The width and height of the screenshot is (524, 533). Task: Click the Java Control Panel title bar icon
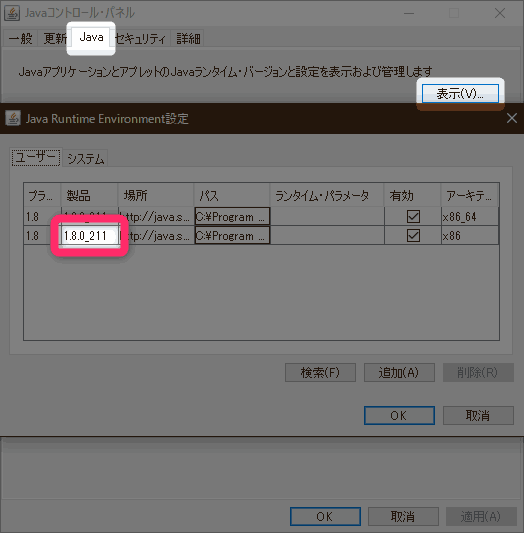(12, 13)
